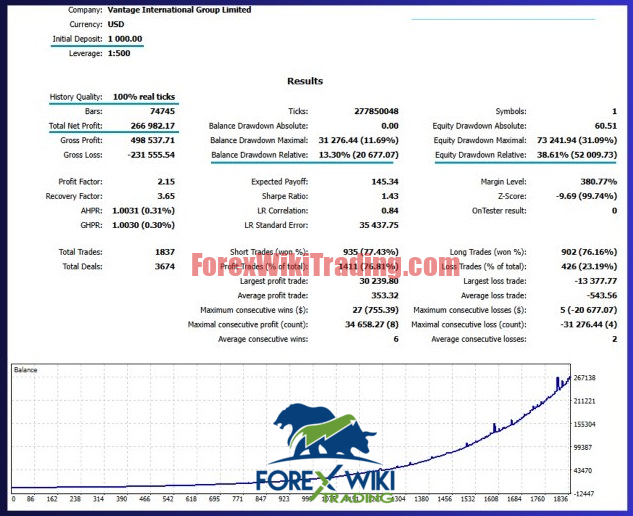The height and width of the screenshot is (516, 633).
Task: Select Short Trades value 935 (77.43%)
Action: [371, 252]
